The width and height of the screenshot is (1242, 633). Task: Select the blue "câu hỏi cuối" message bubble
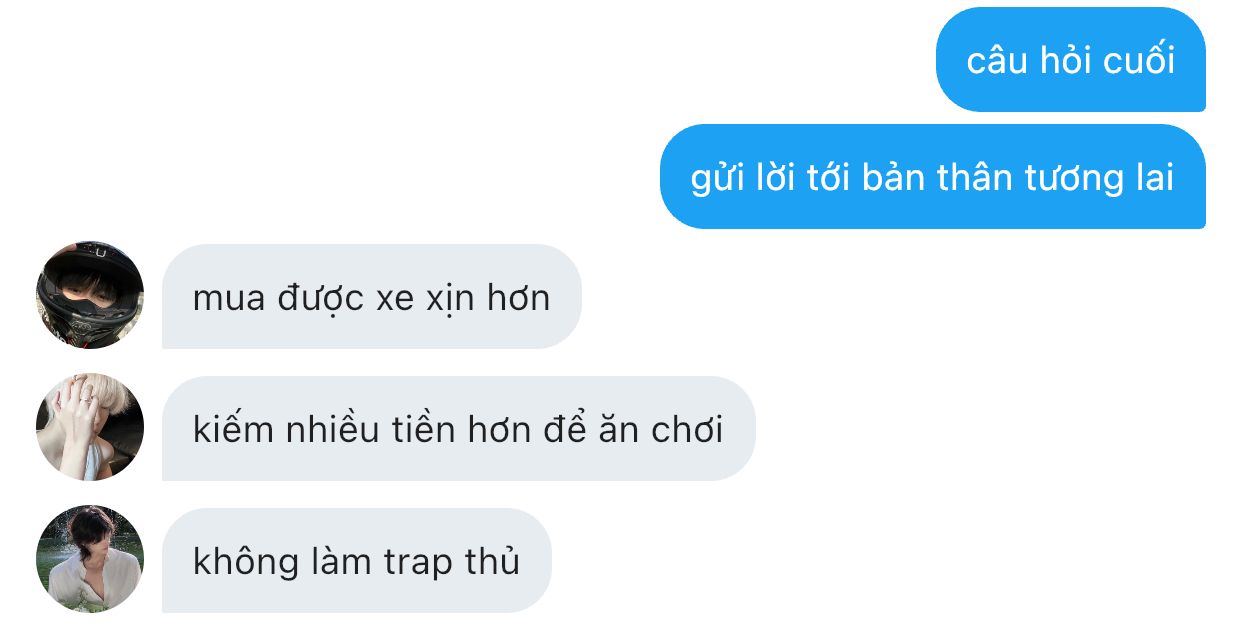[1070, 60]
